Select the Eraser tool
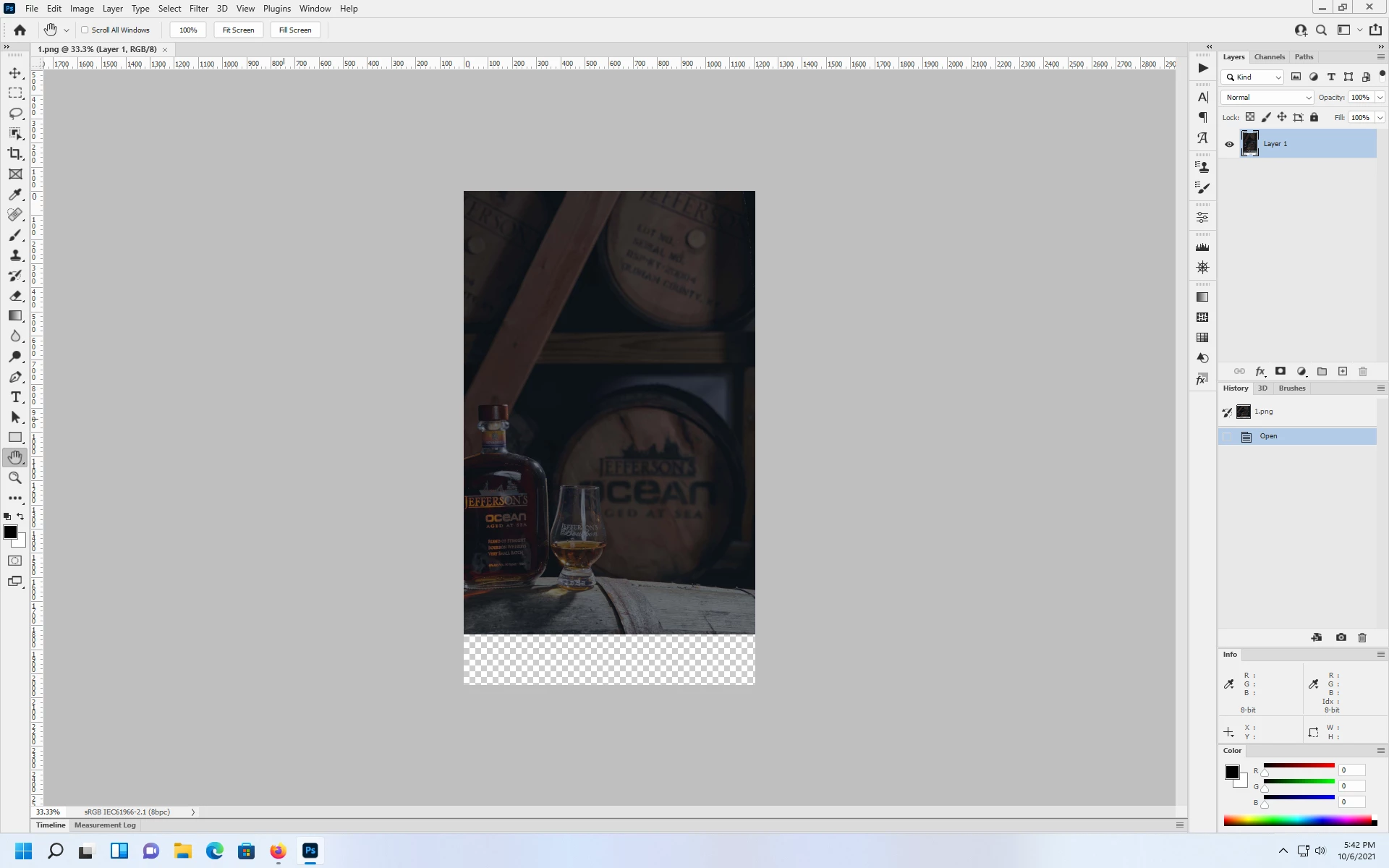 click(x=15, y=296)
